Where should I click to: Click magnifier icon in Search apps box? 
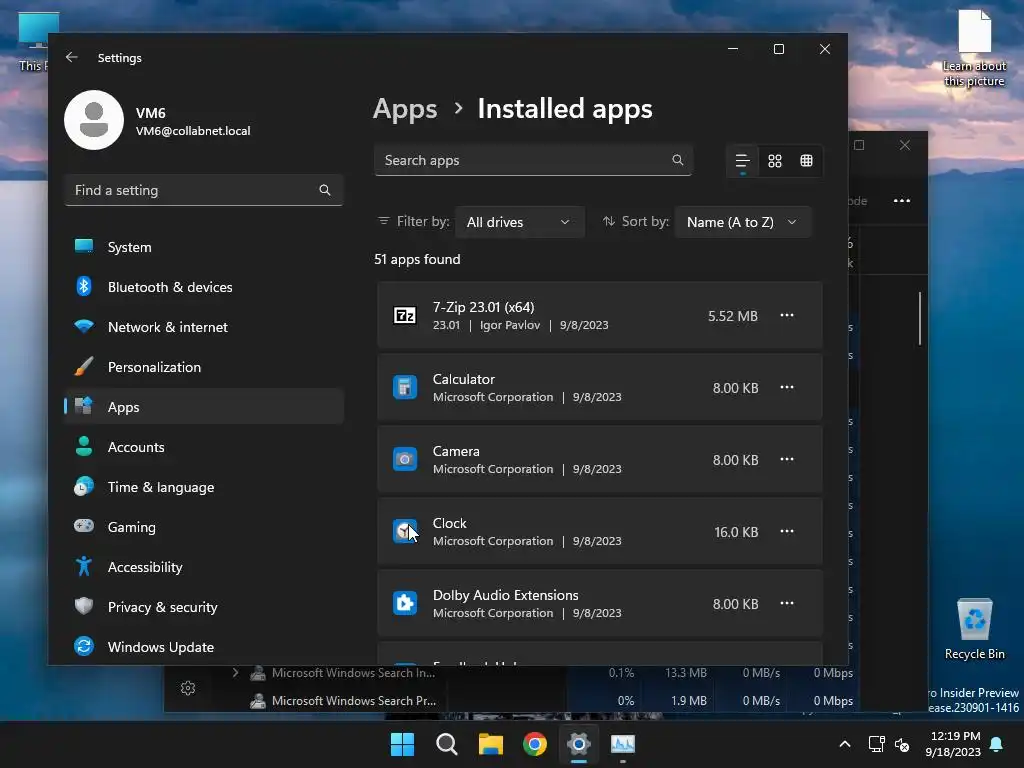(678, 160)
